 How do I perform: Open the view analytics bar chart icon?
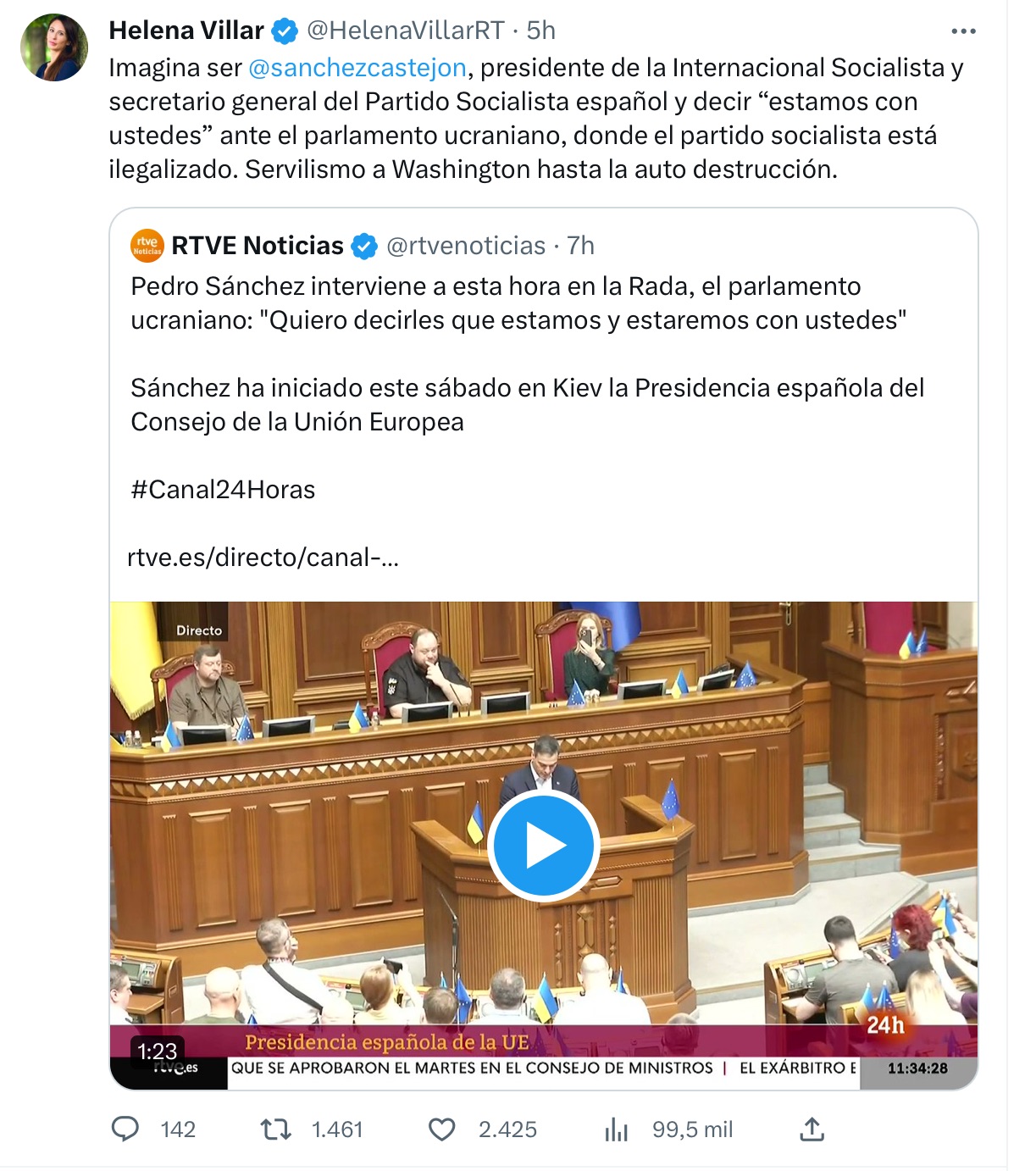point(617,1129)
